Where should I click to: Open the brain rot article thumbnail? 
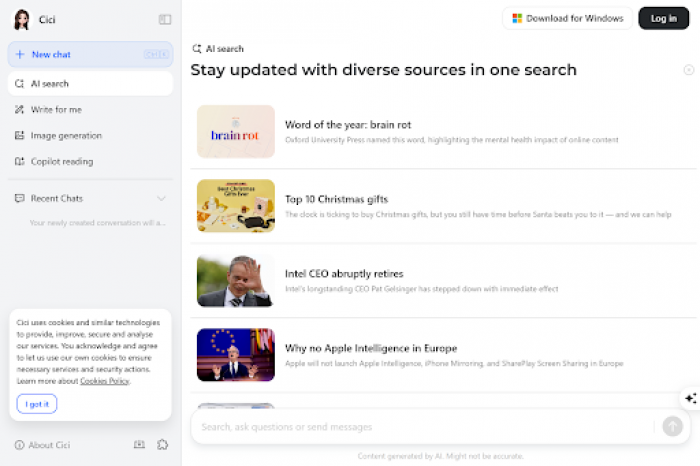tap(236, 132)
